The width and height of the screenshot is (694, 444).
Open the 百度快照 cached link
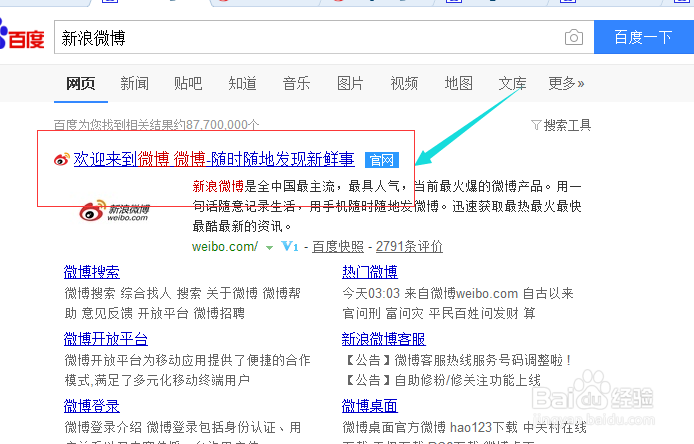(338, 247)
